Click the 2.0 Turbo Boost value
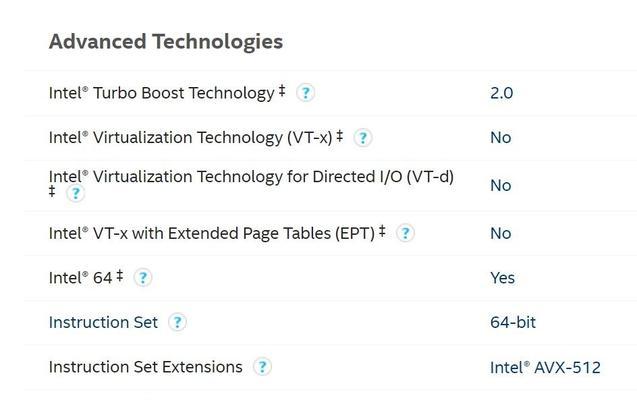The width and height of the screenshot is (637, 400). [x=501, y=93]
